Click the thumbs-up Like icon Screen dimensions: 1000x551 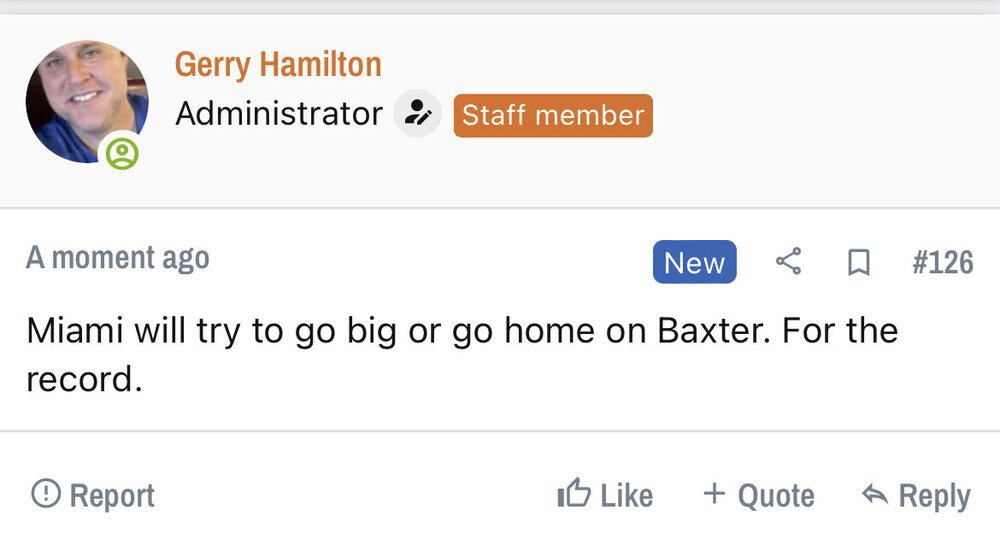(573, 494)
